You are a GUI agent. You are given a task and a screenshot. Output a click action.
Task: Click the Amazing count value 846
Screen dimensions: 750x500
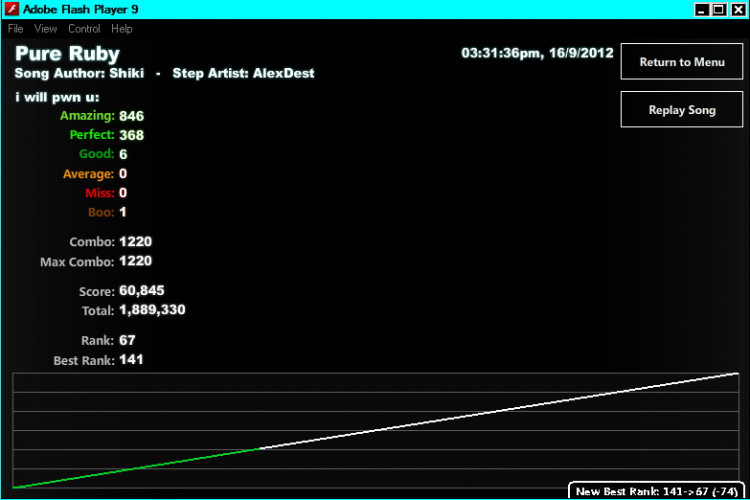(132, 116)
